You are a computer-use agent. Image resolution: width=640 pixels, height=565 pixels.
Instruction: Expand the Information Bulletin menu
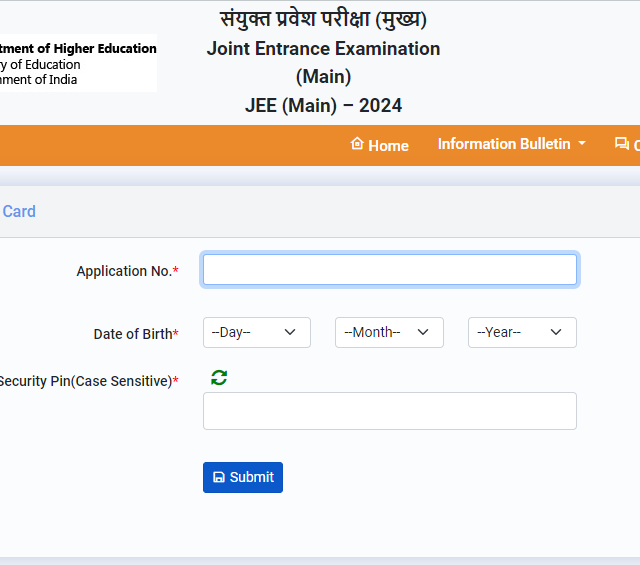[x=504, y=144]
